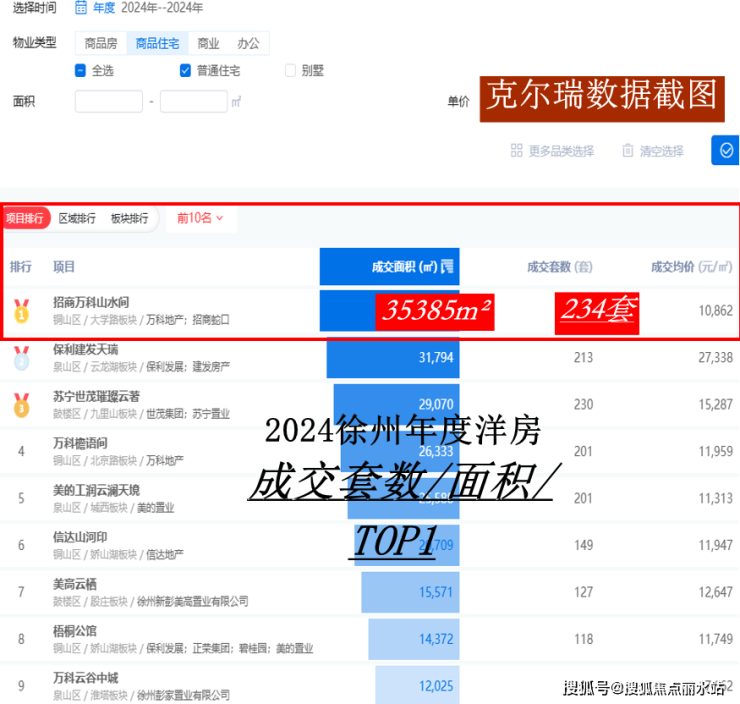Click the 31,794 area bar for 保利建发天瑞
This screenshot has height=704, width=740.
point(393,357)
